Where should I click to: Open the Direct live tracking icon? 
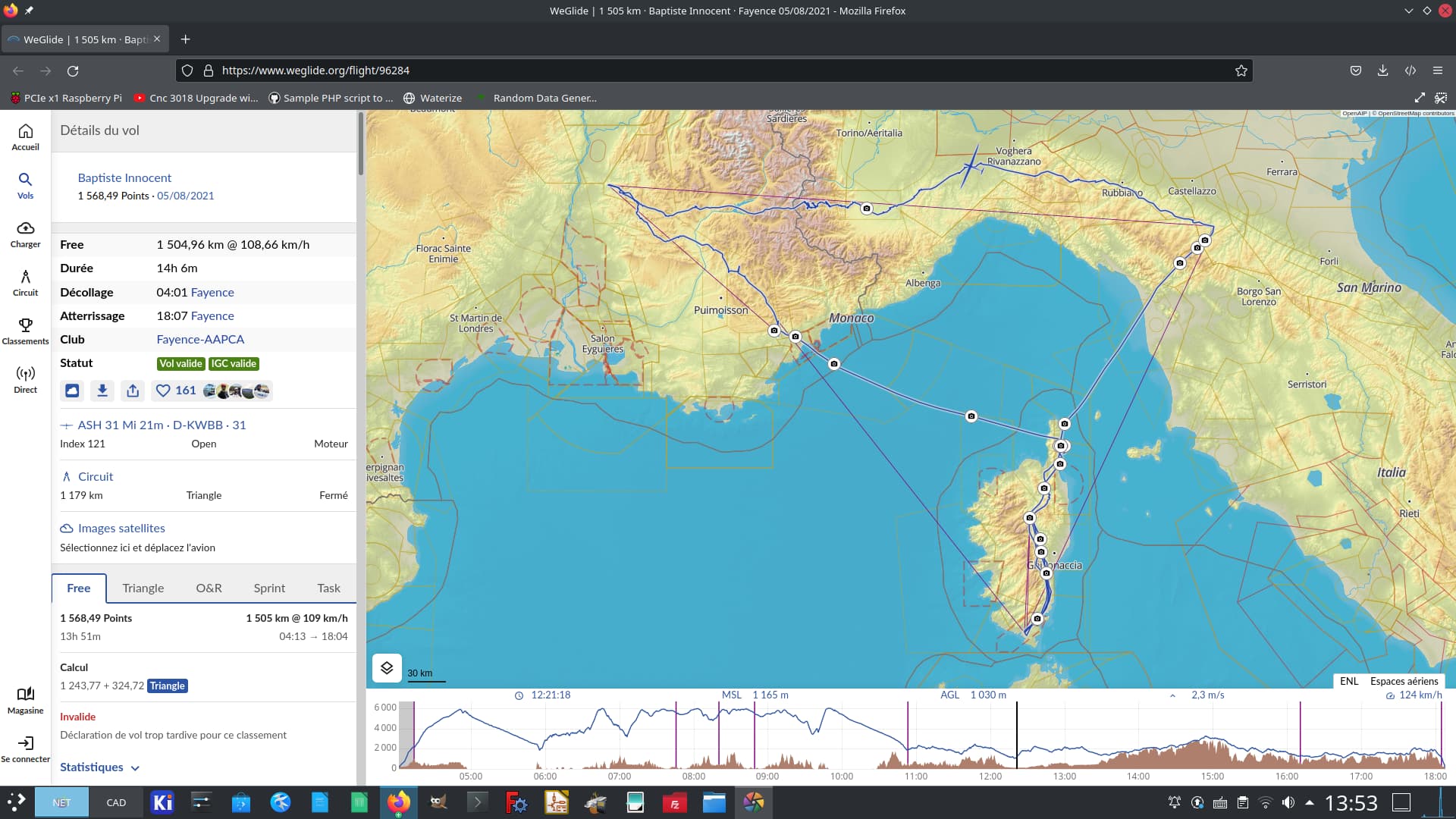pyautogui.click(x=25, y=380)
